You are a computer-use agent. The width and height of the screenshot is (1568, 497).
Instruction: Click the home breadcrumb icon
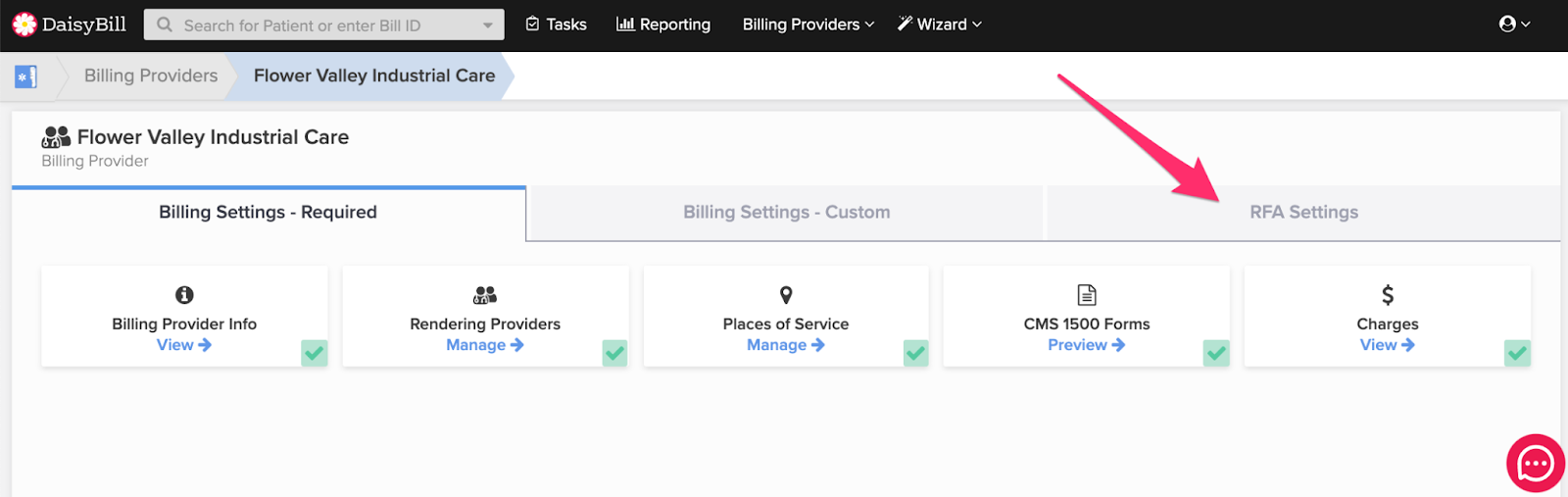26,76
